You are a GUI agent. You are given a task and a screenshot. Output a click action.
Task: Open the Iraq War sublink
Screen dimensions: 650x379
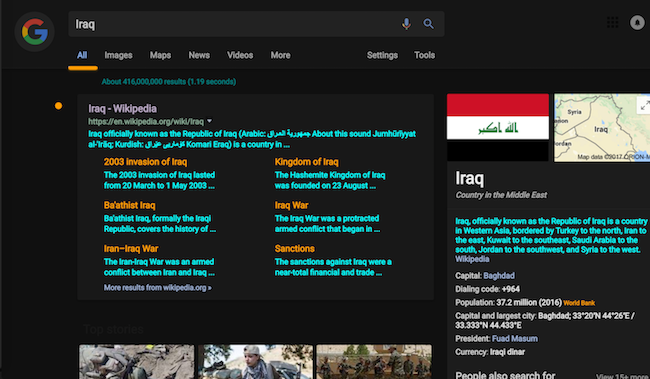point(291,205)
